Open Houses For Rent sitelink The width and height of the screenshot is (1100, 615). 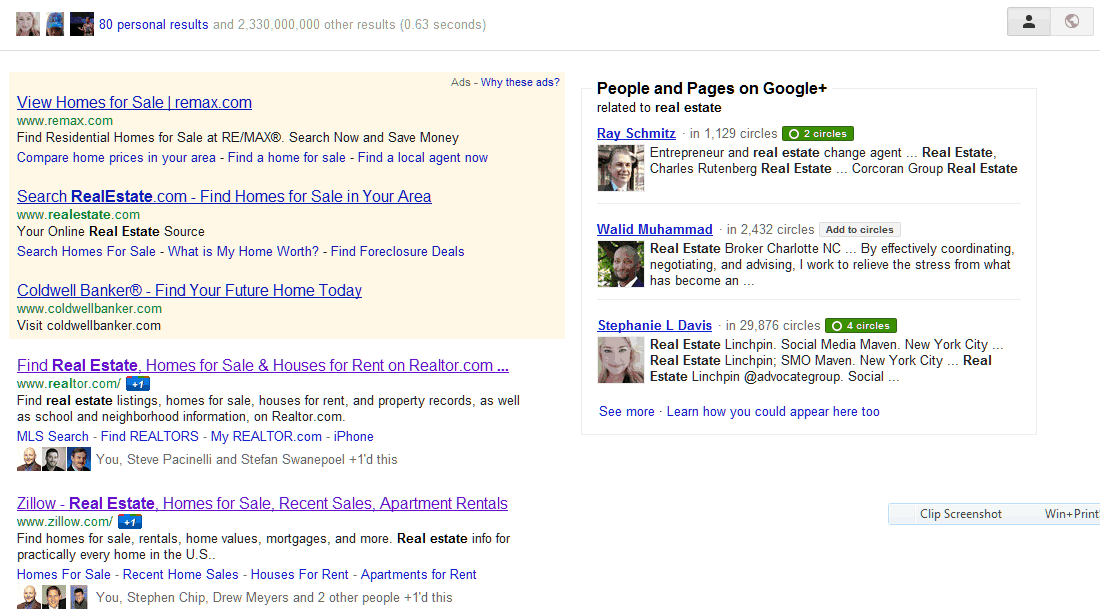(300, 574)
